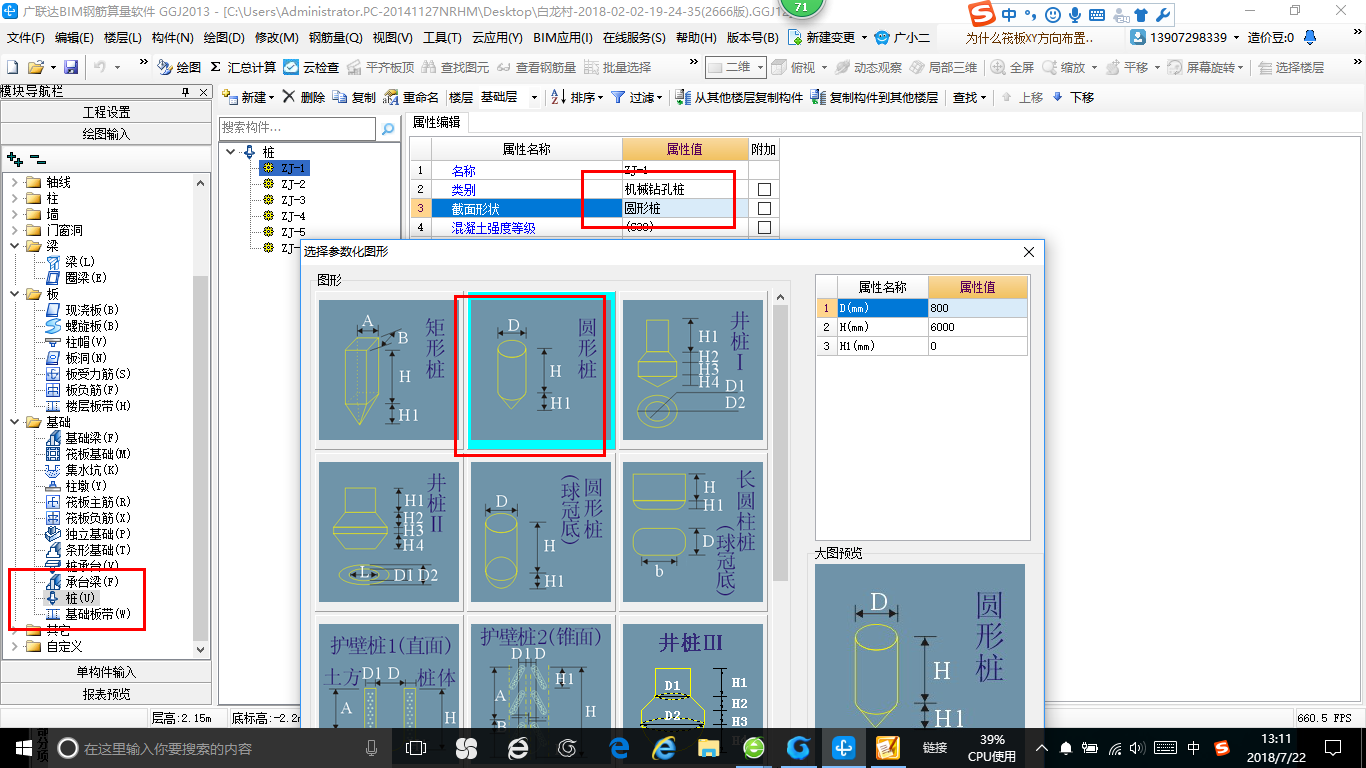Expand the 自定义 folder
The width and height of the screenshot is (1366, 768).
tap(14, 646)
